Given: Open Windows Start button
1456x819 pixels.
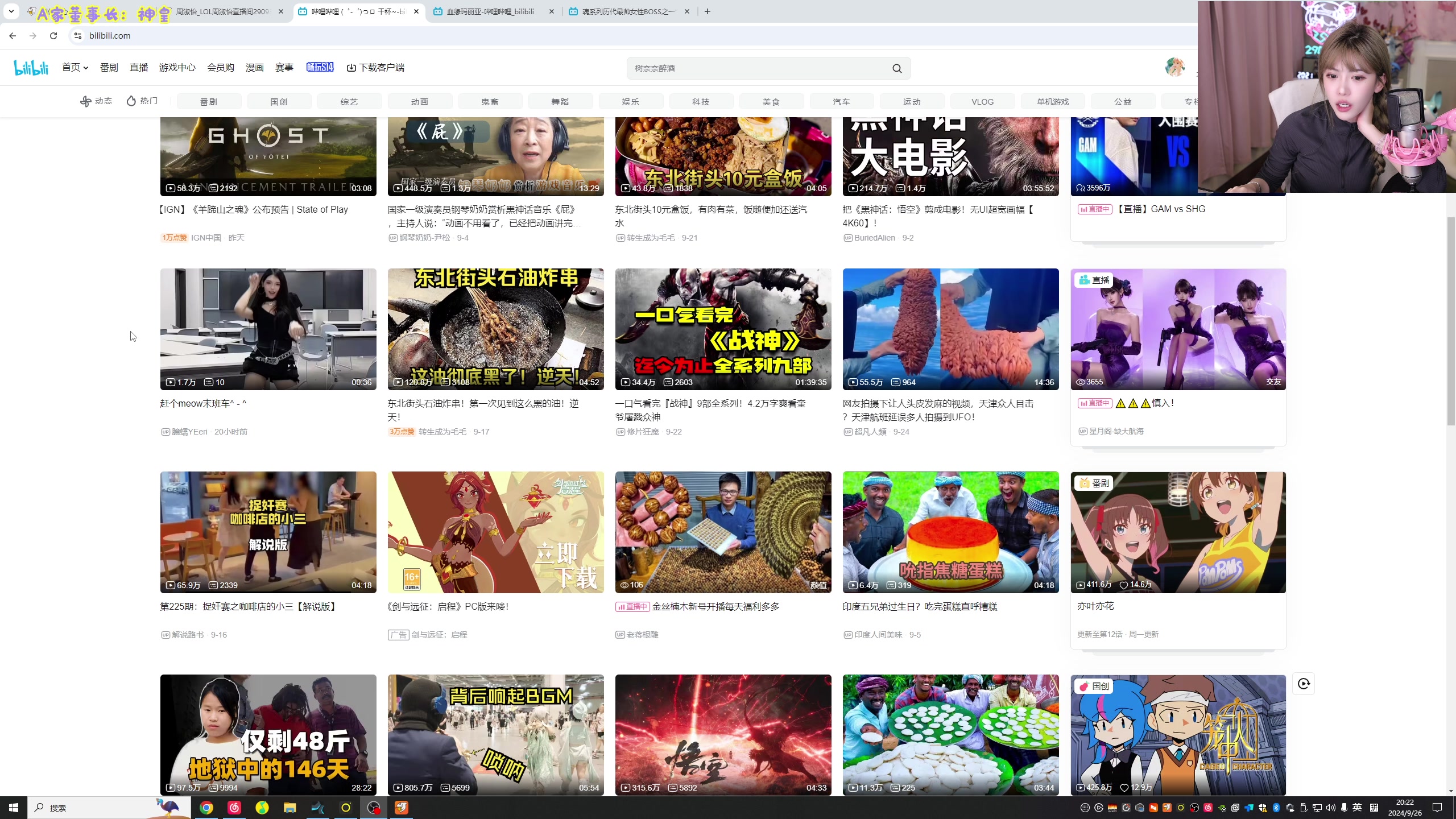Looking at the screenshot, I should [14, 808].
